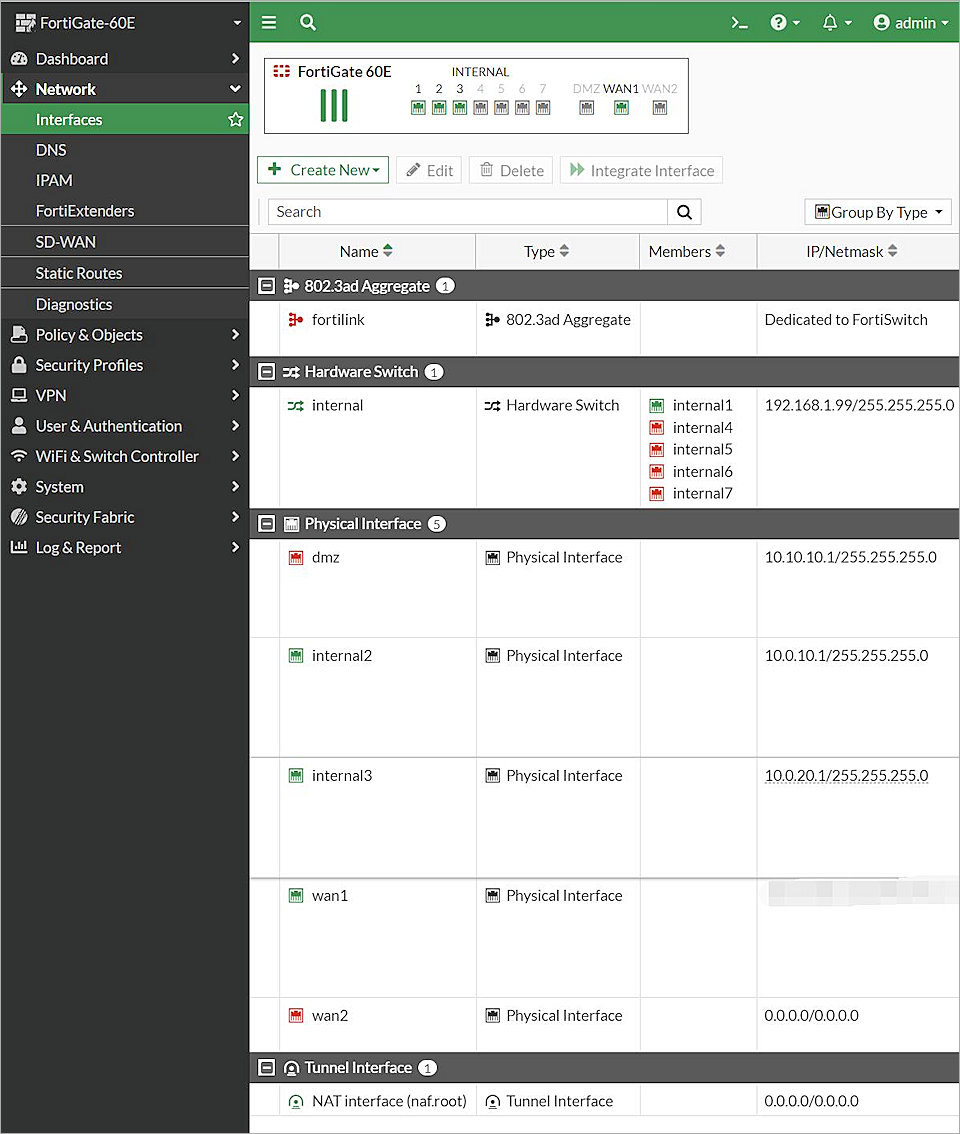Open the notifications bell icon

coord(830,21)
